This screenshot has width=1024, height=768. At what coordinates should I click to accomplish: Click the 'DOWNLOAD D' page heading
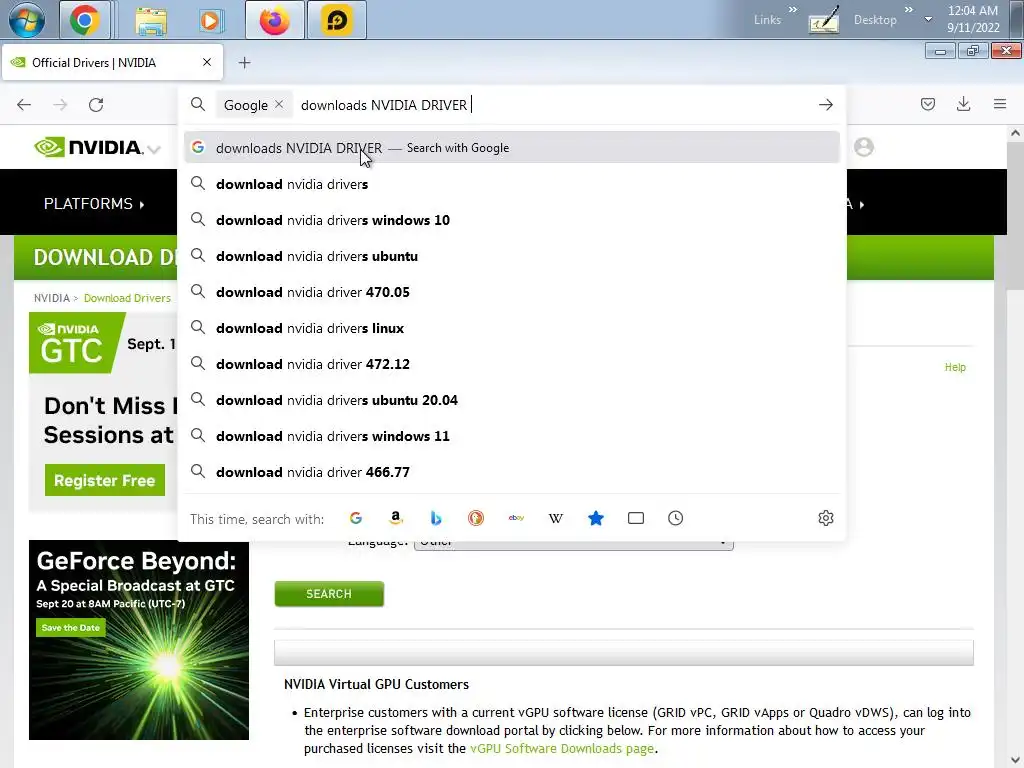pyautogui.click(x=104, y=257)
